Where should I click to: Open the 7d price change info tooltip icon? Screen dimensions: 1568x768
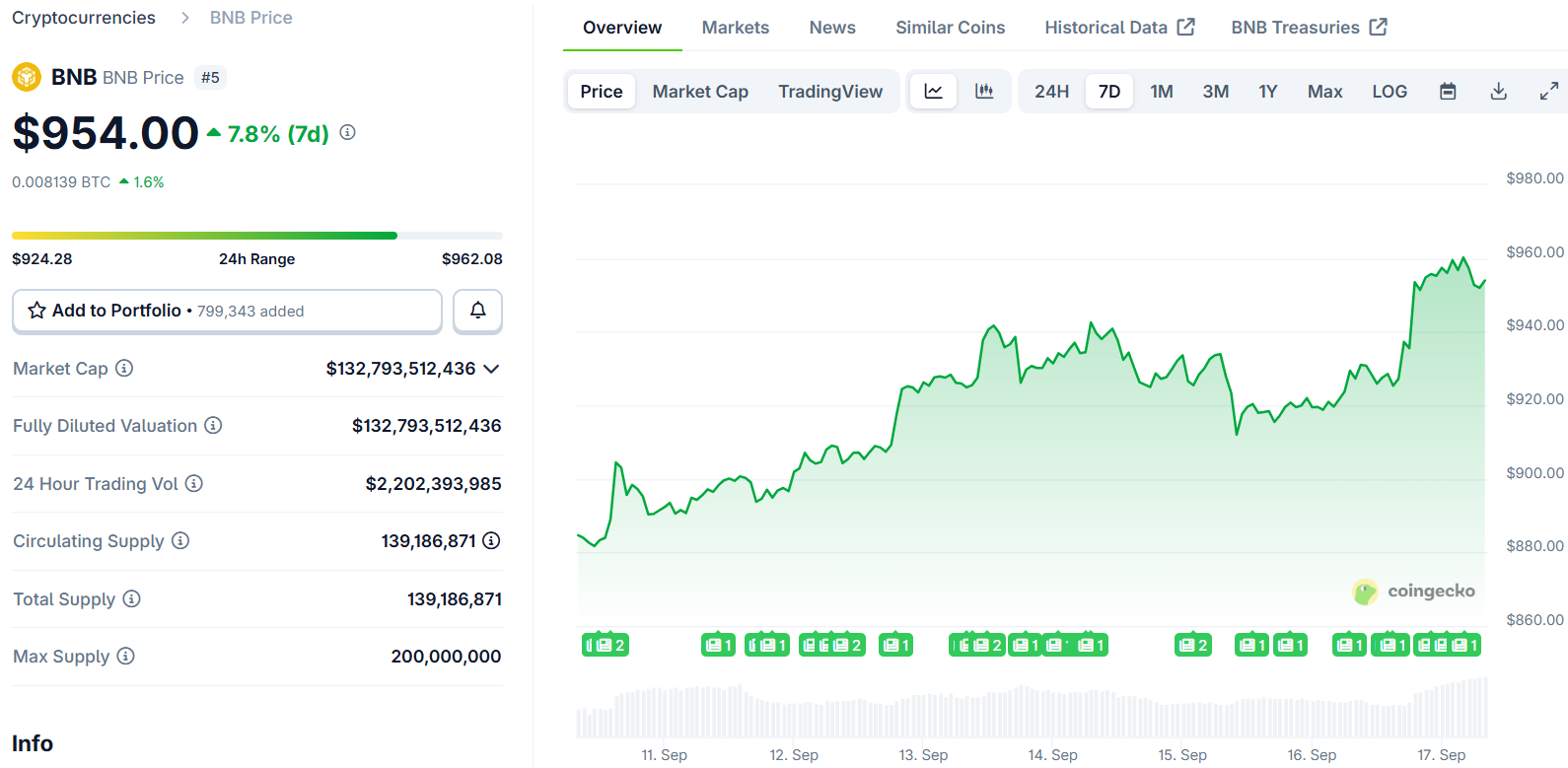pos(348,132)
